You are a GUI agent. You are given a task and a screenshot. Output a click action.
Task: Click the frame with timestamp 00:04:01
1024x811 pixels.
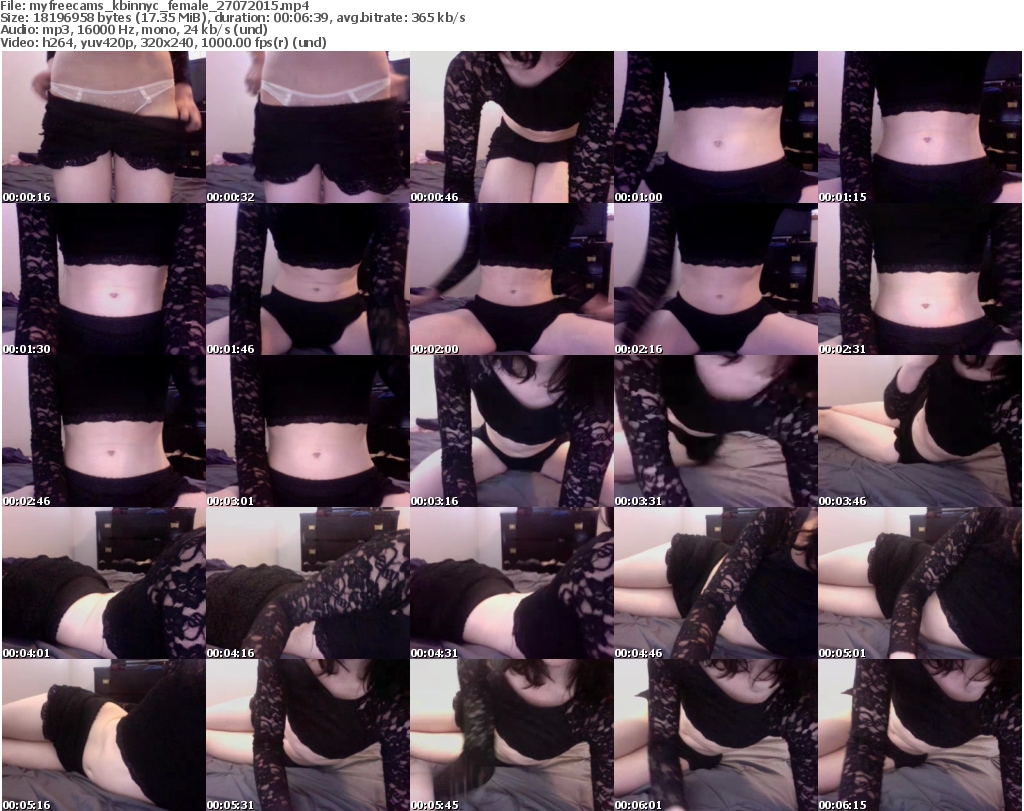click(104, 584)
